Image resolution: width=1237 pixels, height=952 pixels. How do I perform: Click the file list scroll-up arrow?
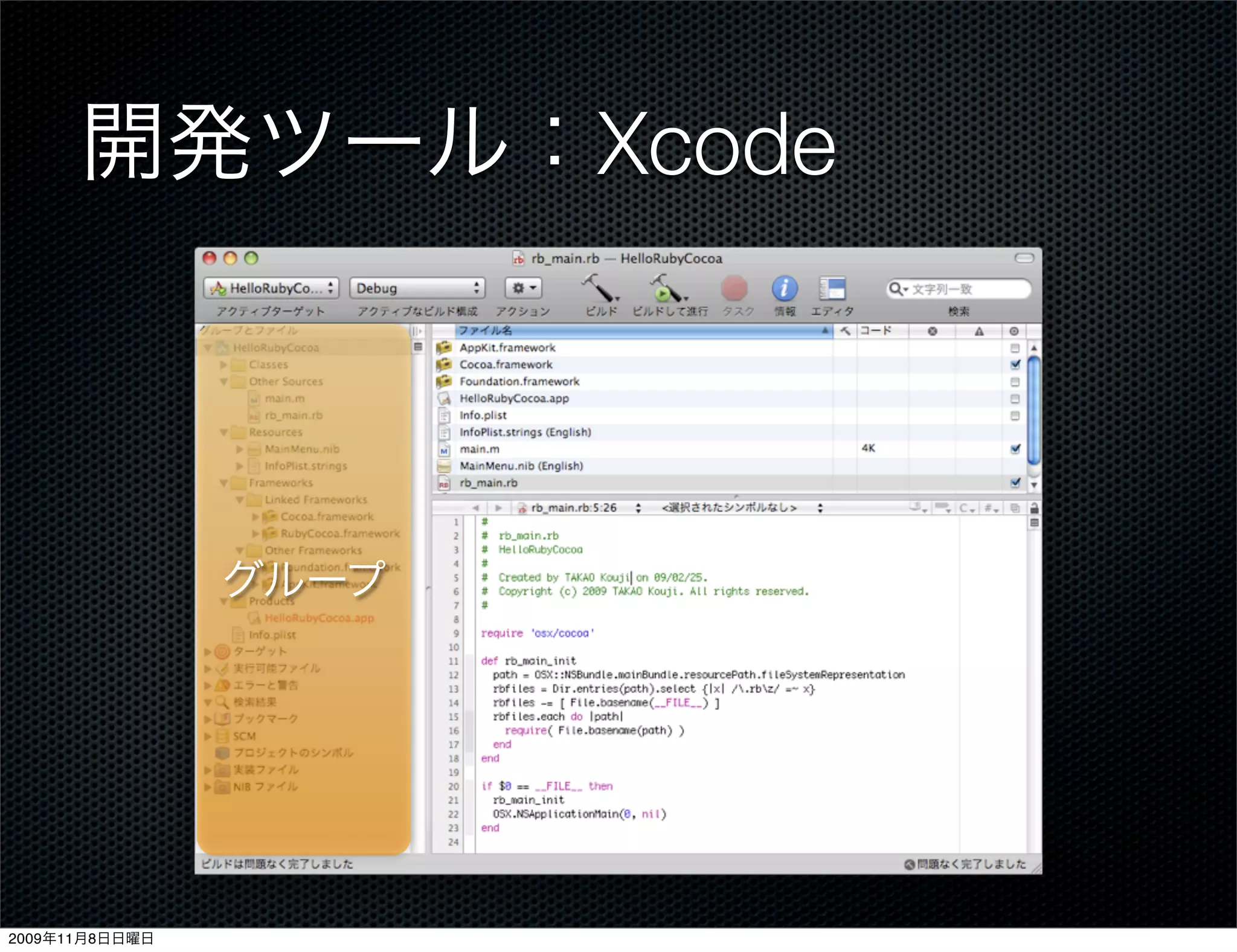[x=1033, y=348]
